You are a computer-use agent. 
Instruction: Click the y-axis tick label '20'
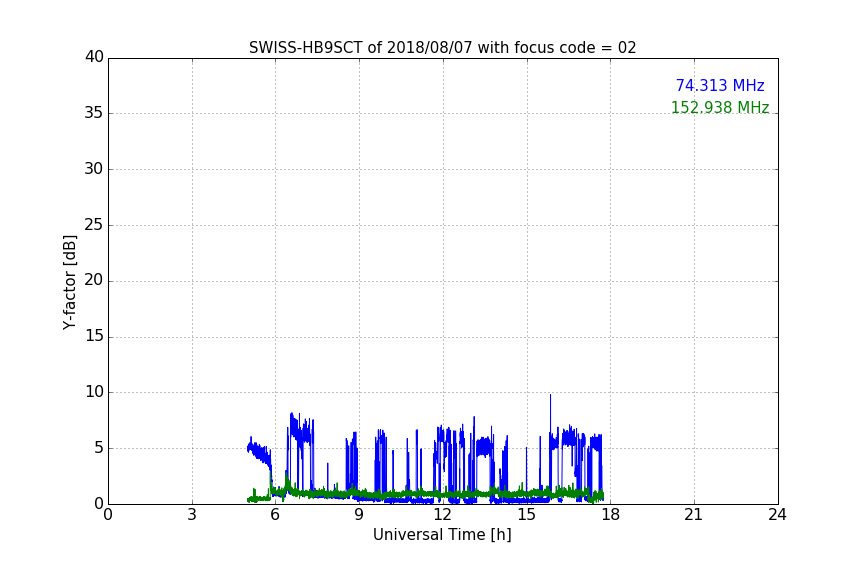pyautogui.click(x=94, y=280)
